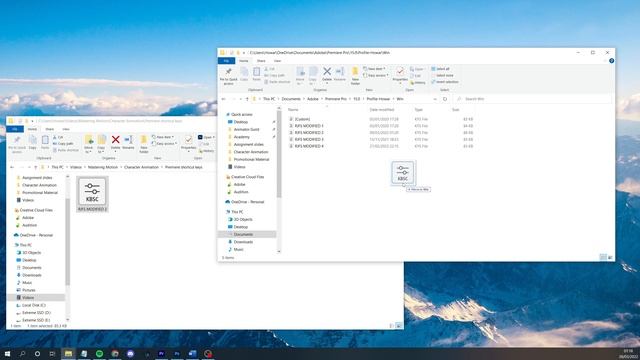Refresh the Win folder address bar
Screen dimensions: 640x360
445,99
